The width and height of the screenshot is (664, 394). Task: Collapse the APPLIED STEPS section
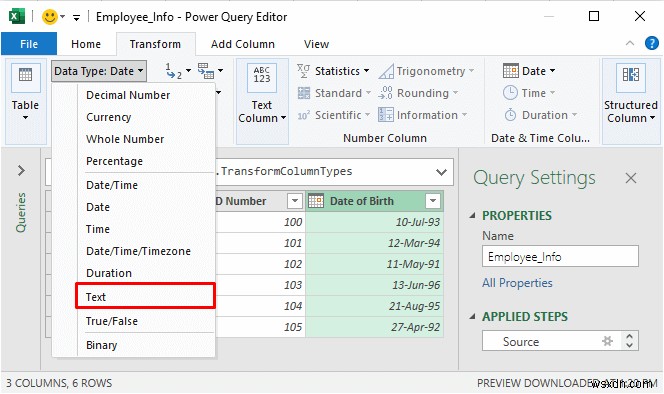473,316
